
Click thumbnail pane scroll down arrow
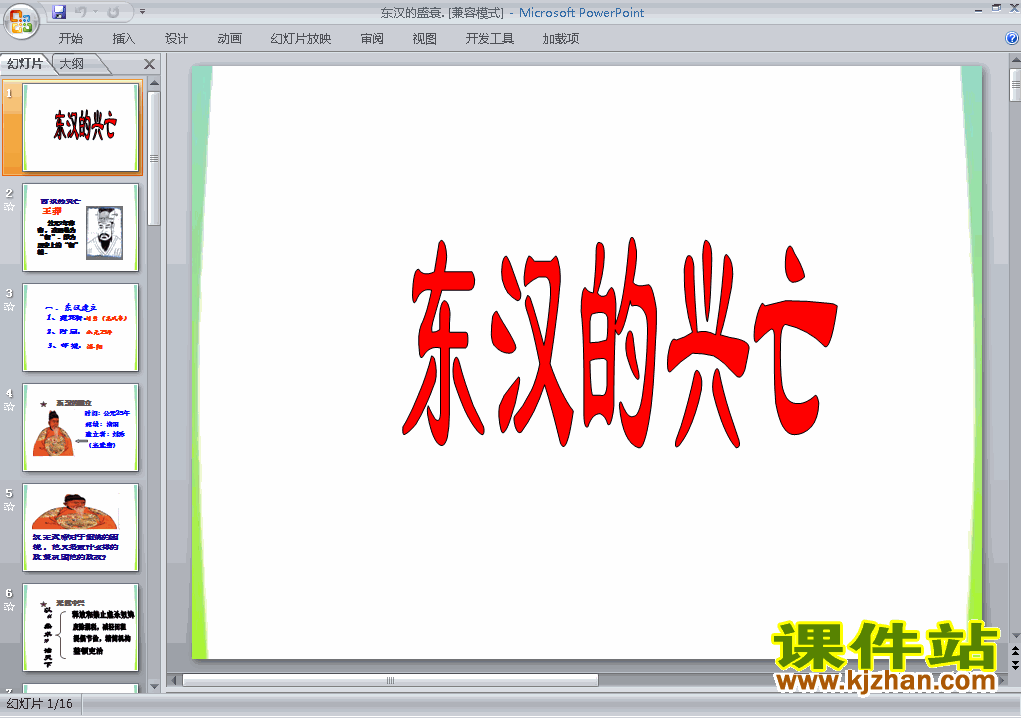154,686
